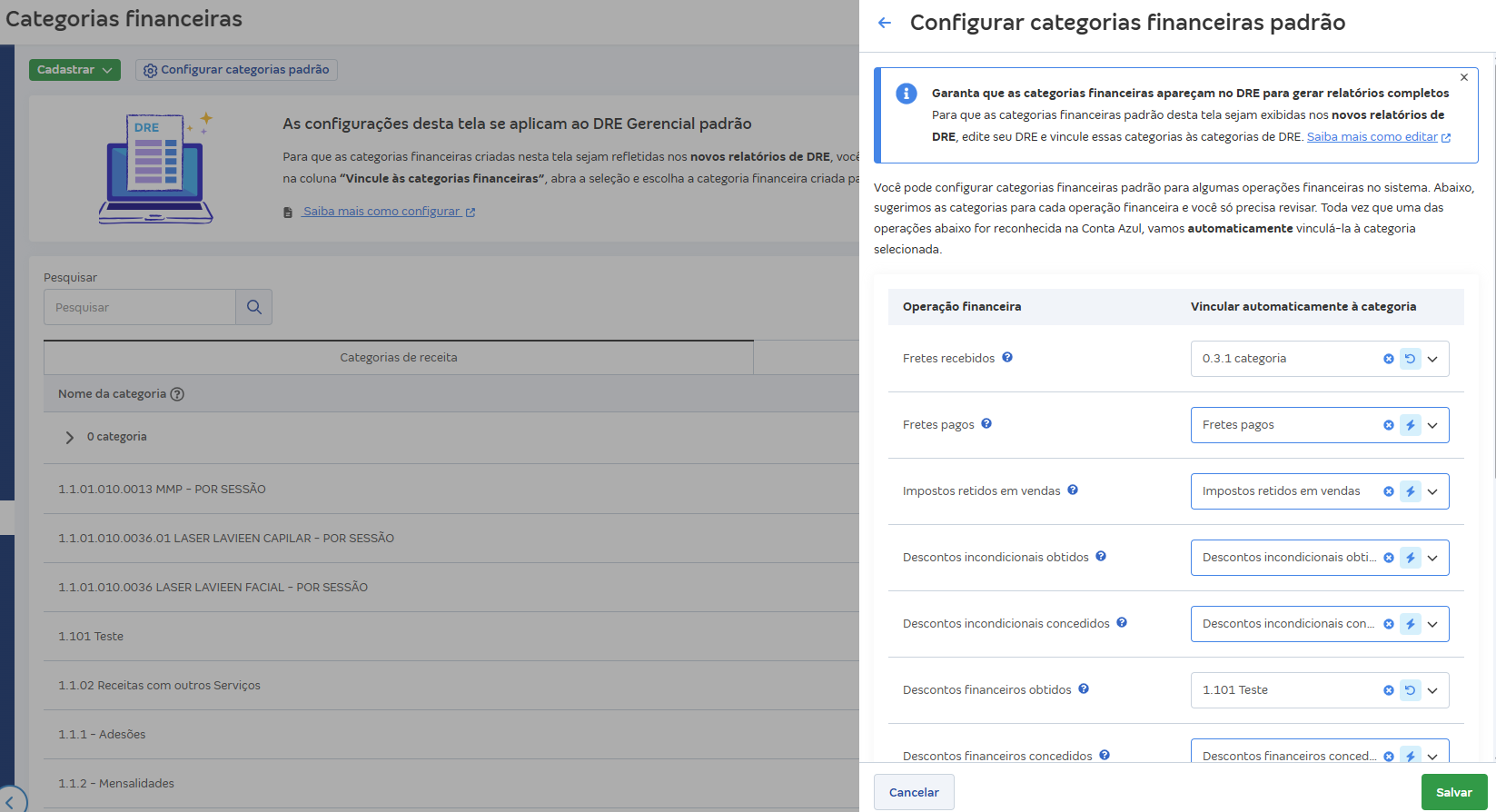This screenshot has width=1496, height=812.
Task: Select row 1.1.02 Receitas com outros Serviços
Action: pyautogui.click(x=451, y=685)
